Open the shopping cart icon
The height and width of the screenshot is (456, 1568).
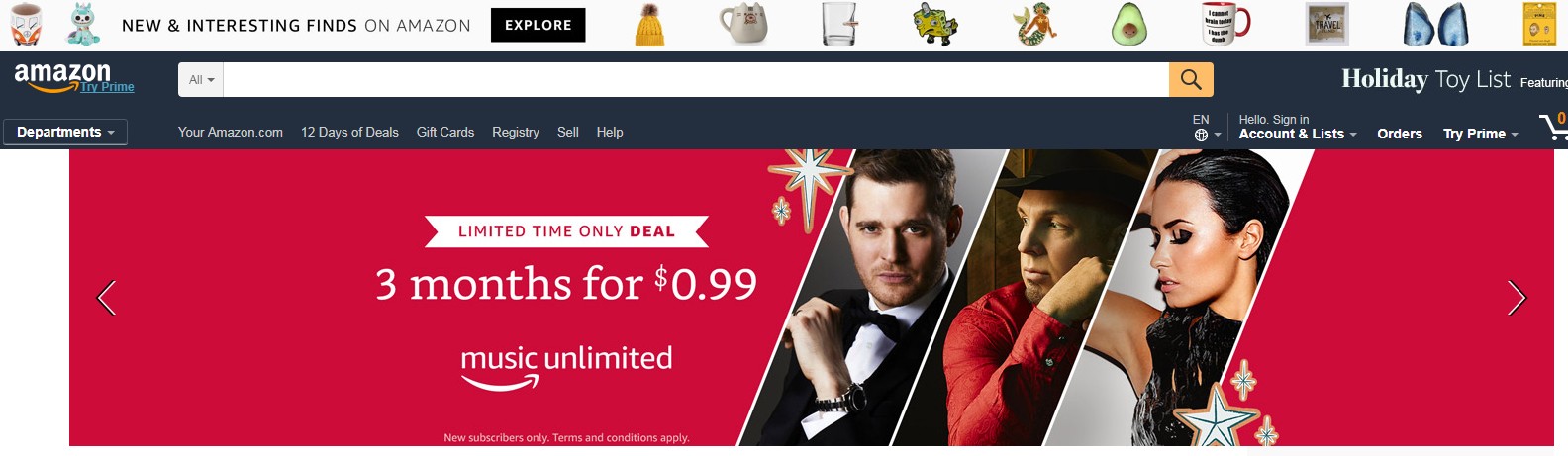[x=1553, y=127]
